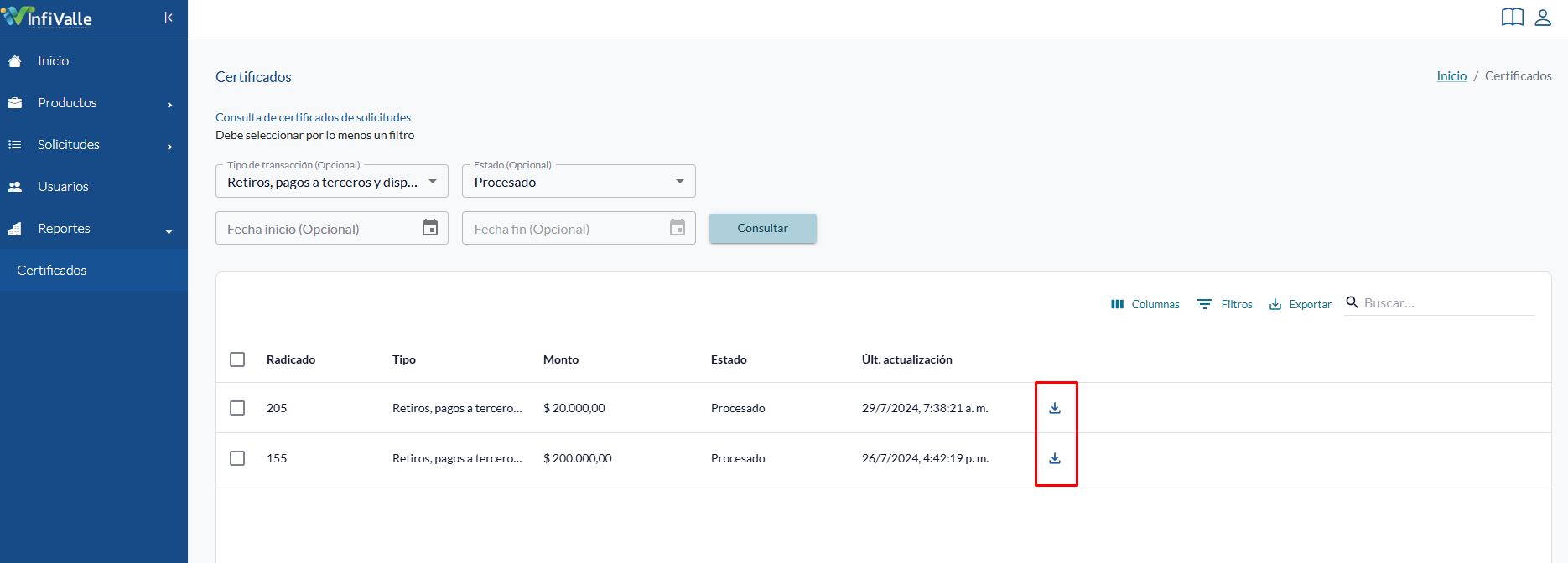Click the Solicitudes list icon

click(14, 145)
